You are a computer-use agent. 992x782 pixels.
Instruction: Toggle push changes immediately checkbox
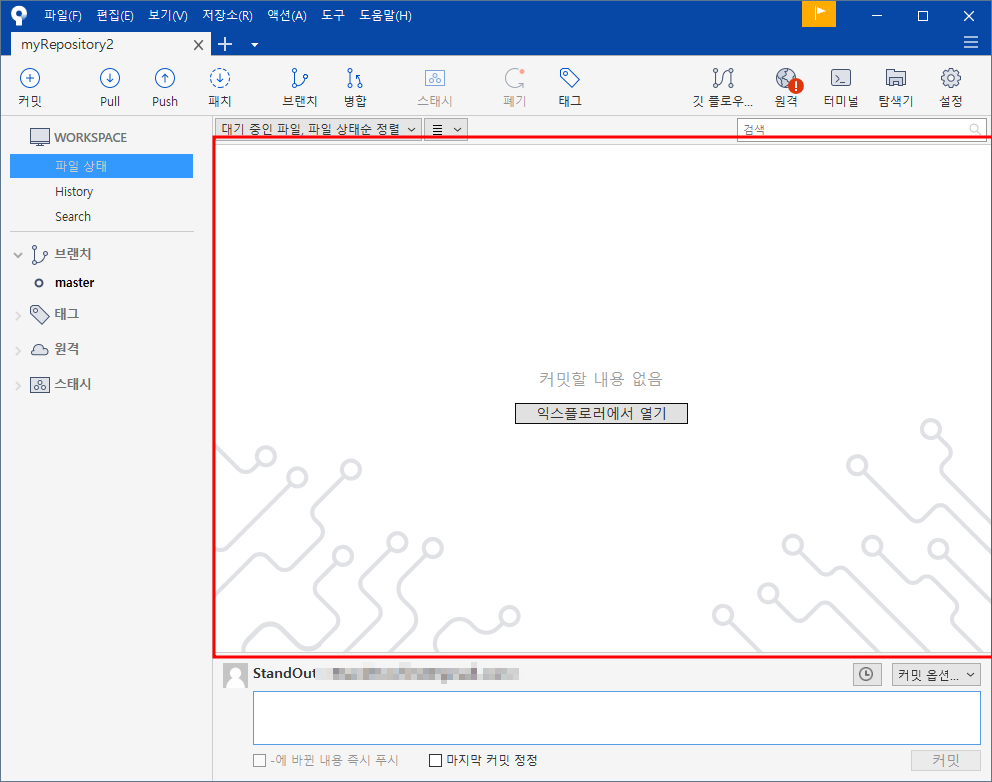(x=259, y=760)
